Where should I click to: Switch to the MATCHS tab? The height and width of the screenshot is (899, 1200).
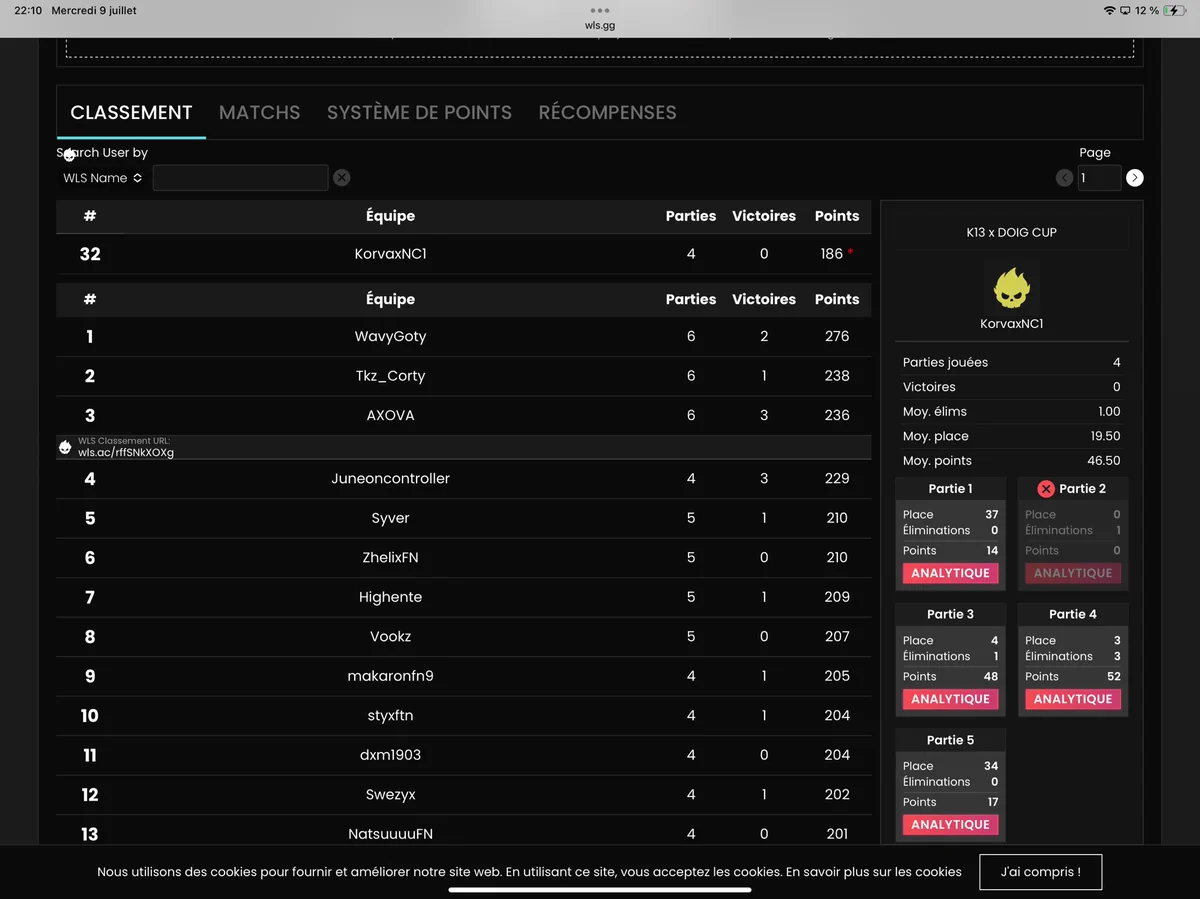(x=259, y=113)
